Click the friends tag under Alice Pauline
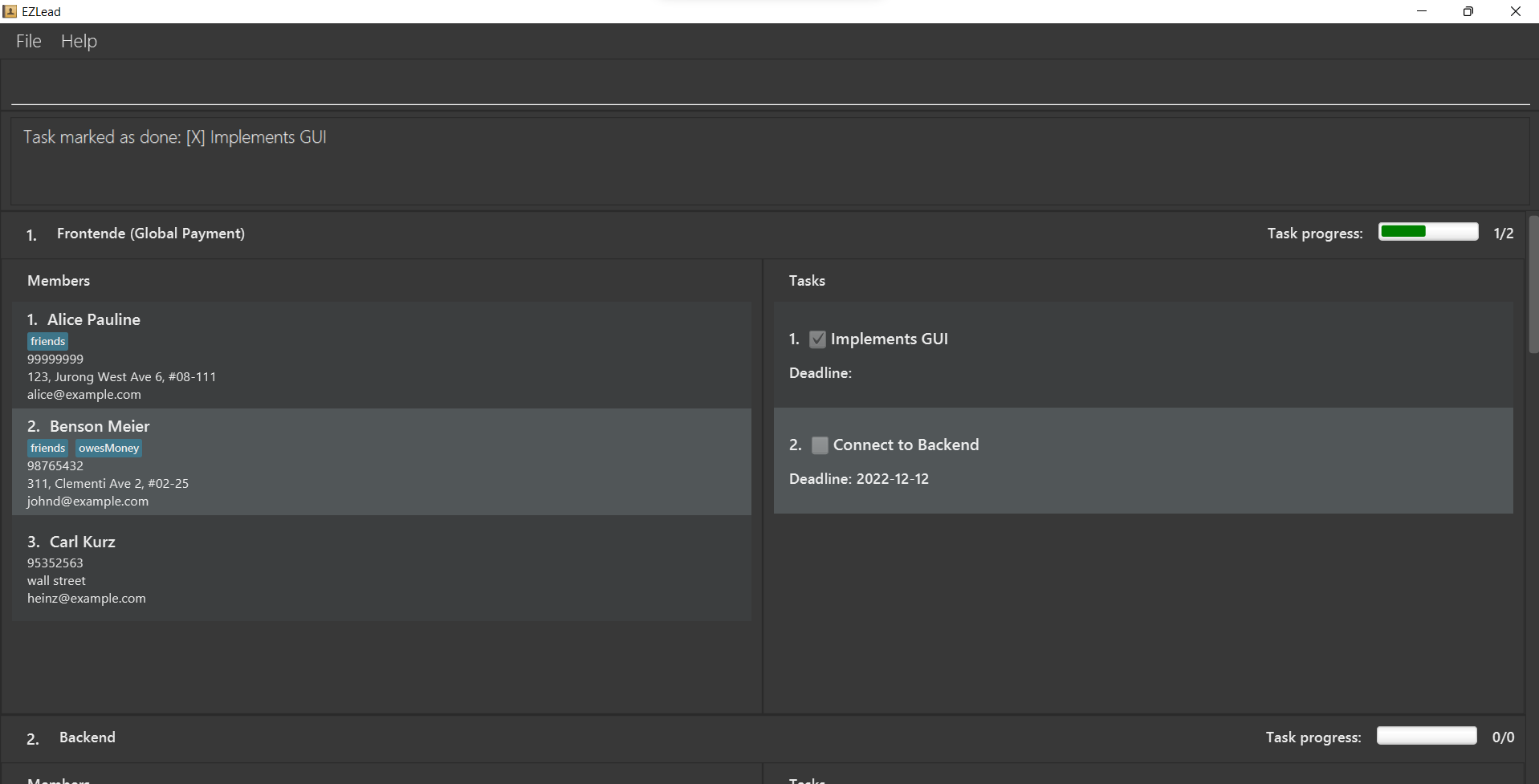 click(x=48, y=341)
